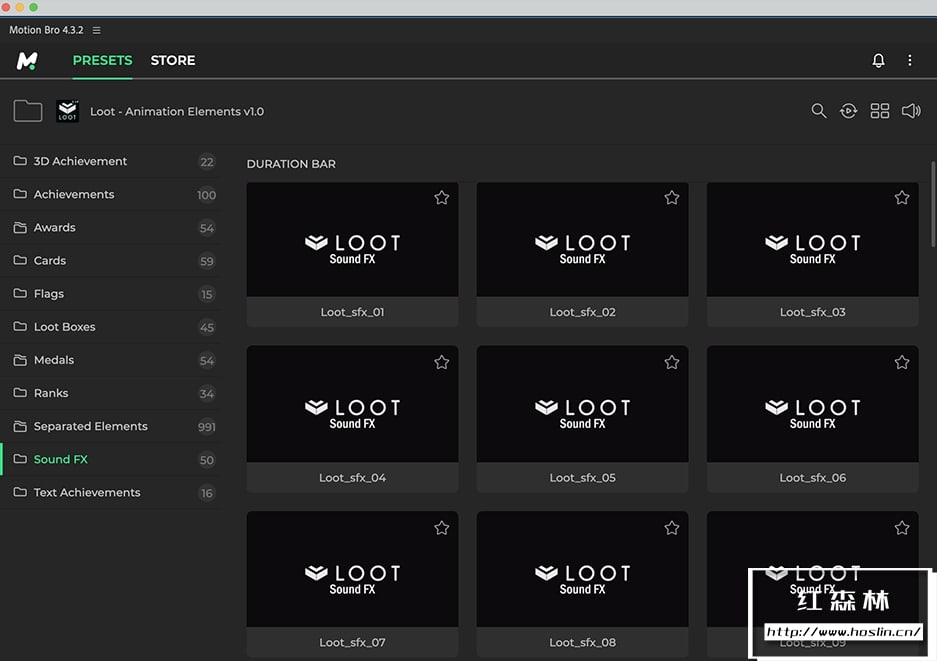Select the Loot - Animation Elements v1.0 title
Image resolution: width=937 pixels, height=661 pixels.
177,112
